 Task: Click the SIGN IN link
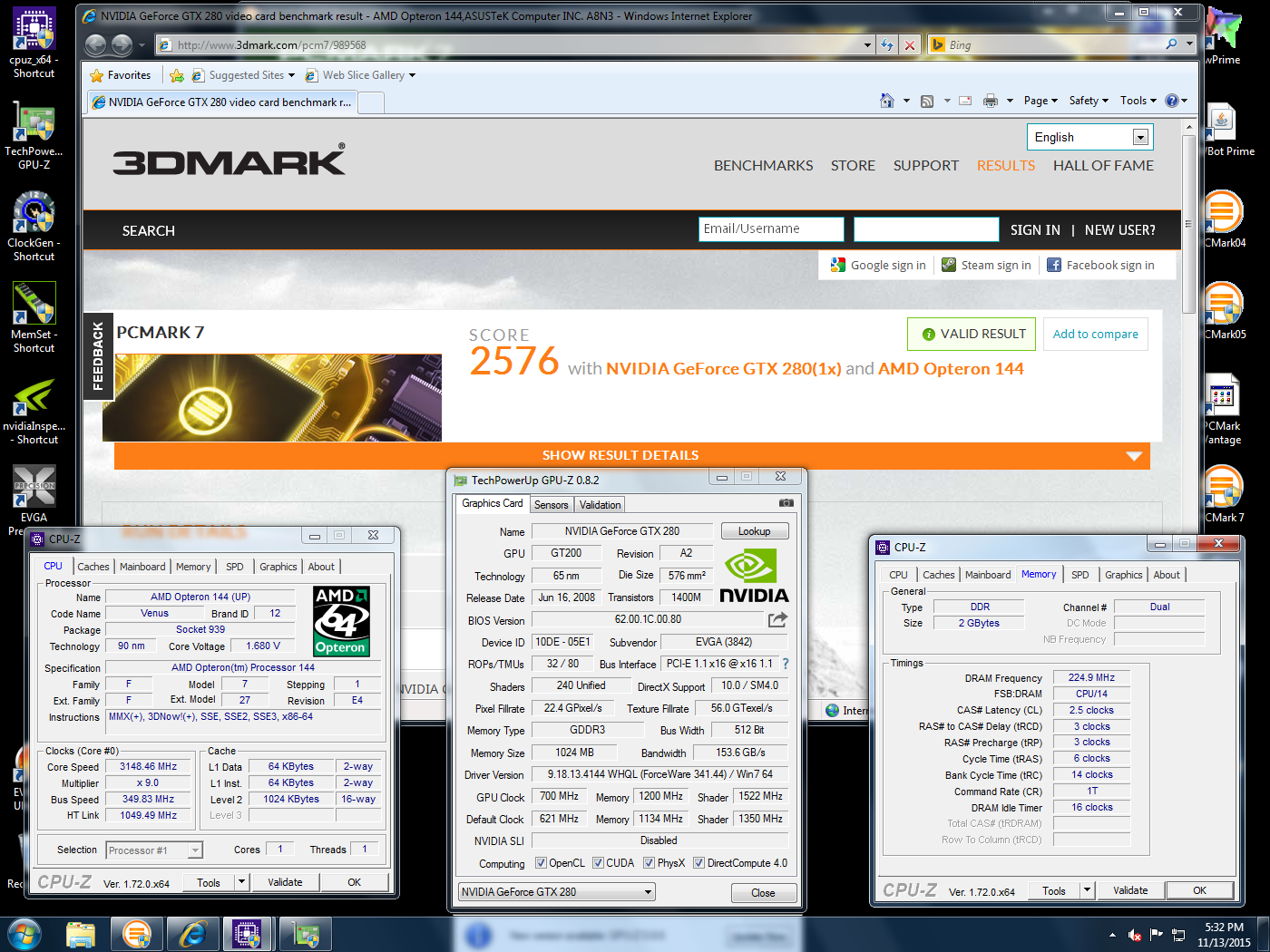pos(1035,230)
